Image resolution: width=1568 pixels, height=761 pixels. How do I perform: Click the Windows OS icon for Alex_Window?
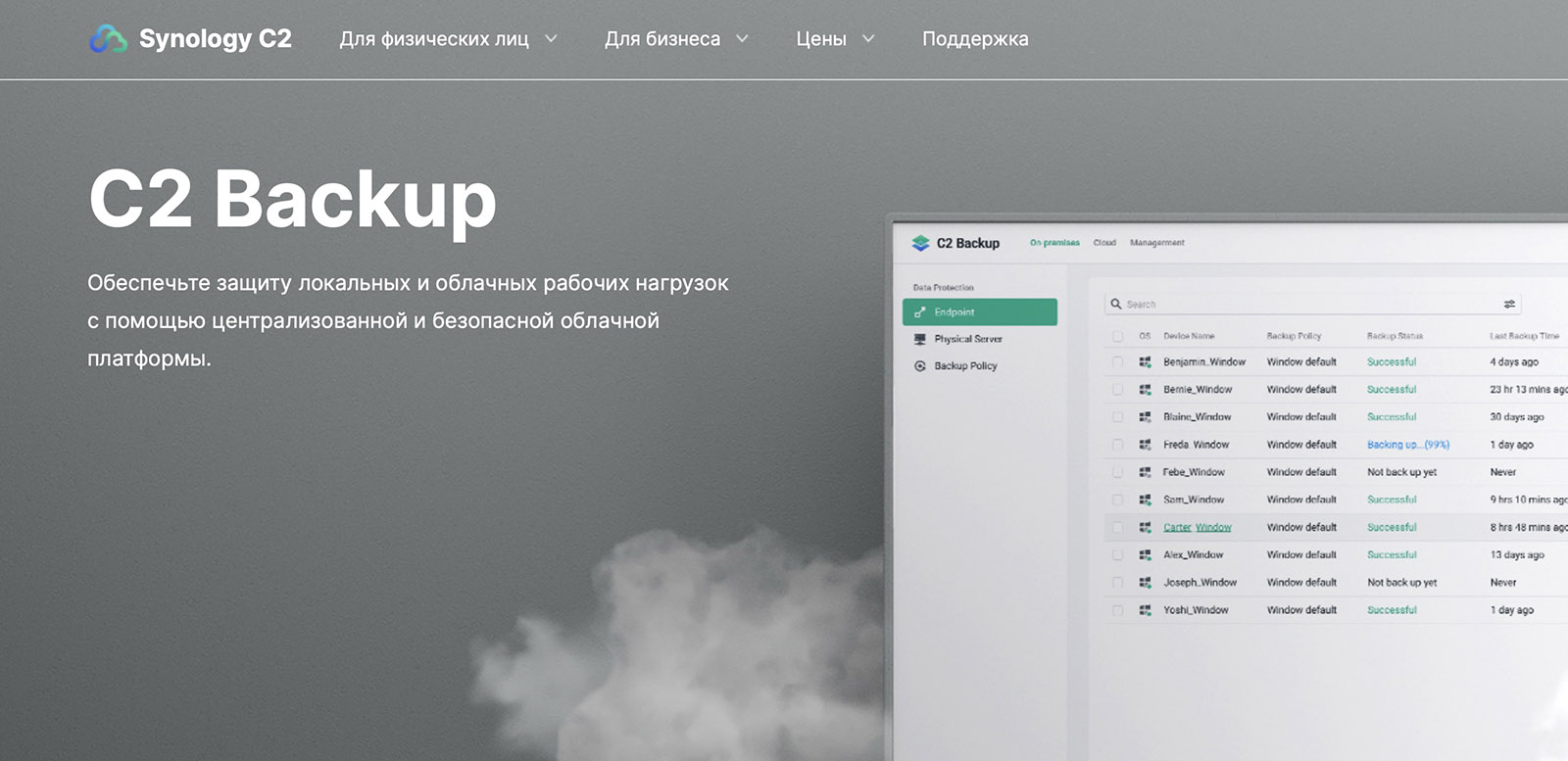coord(1145,555)
